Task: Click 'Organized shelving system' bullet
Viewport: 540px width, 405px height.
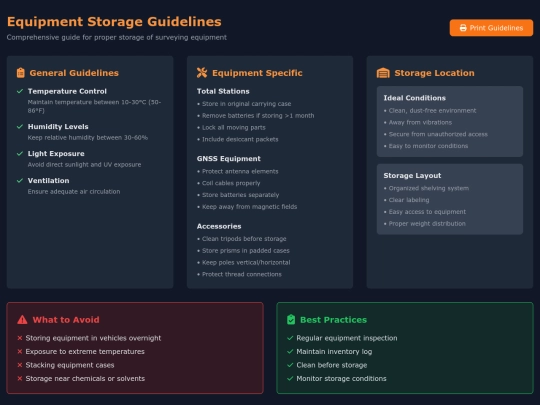Action: (x=426, y=188)
